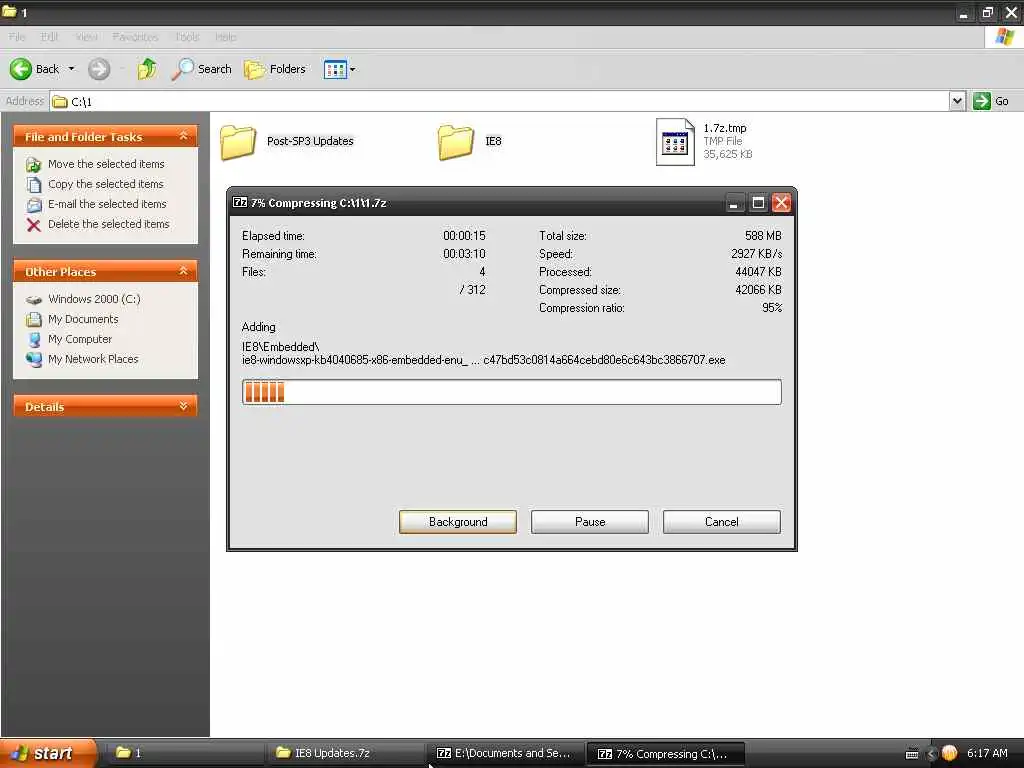Open the Back history dropdown arrow

(71, 69)
